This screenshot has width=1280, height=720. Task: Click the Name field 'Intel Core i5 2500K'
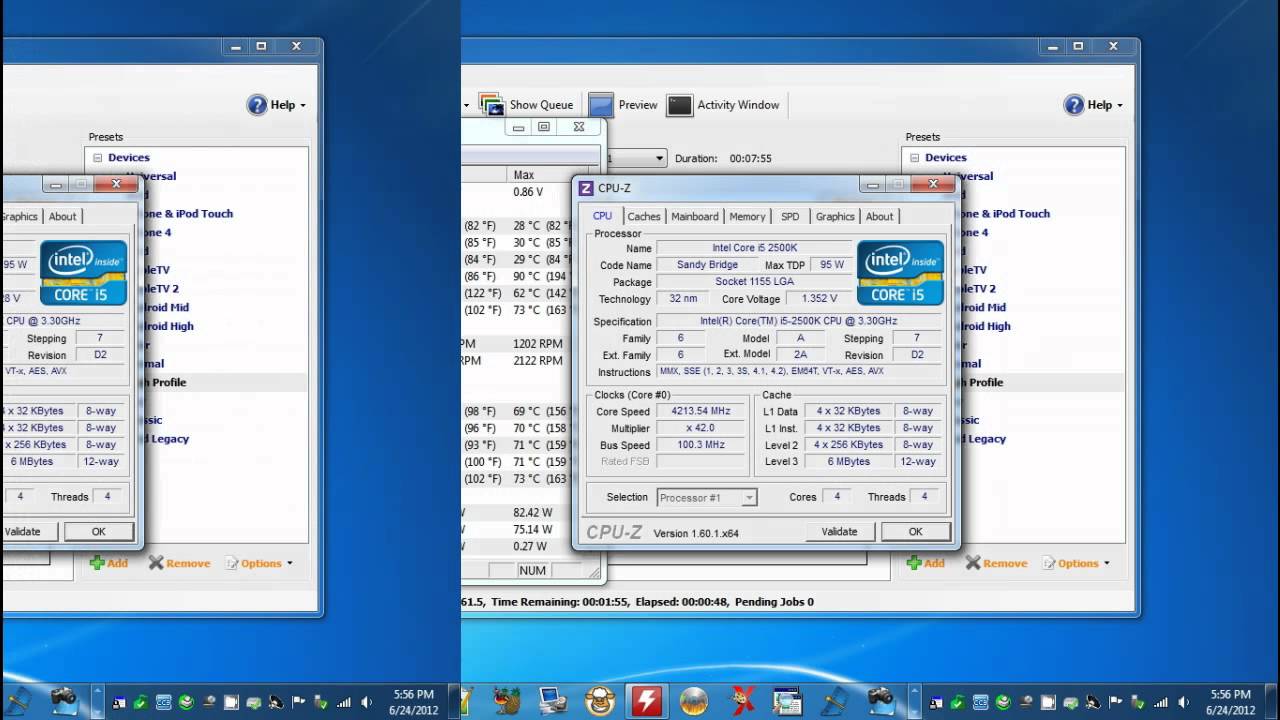tap(755, 248)
